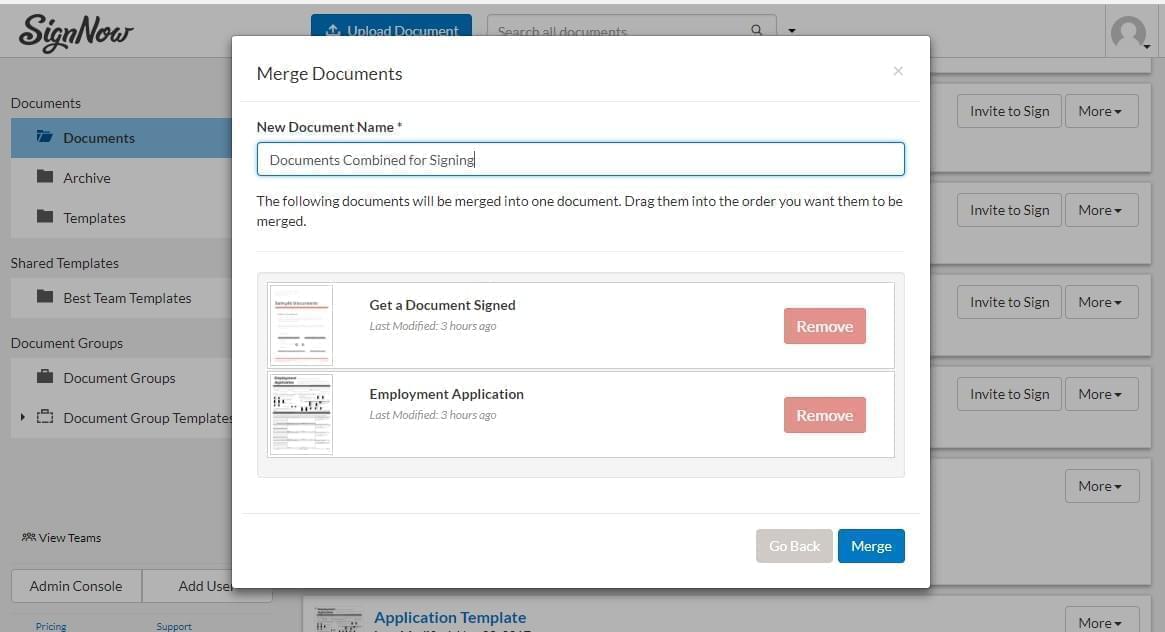Click the search magnifier icon
Viewport: 1165px width, 632px height.
[757, 31]
